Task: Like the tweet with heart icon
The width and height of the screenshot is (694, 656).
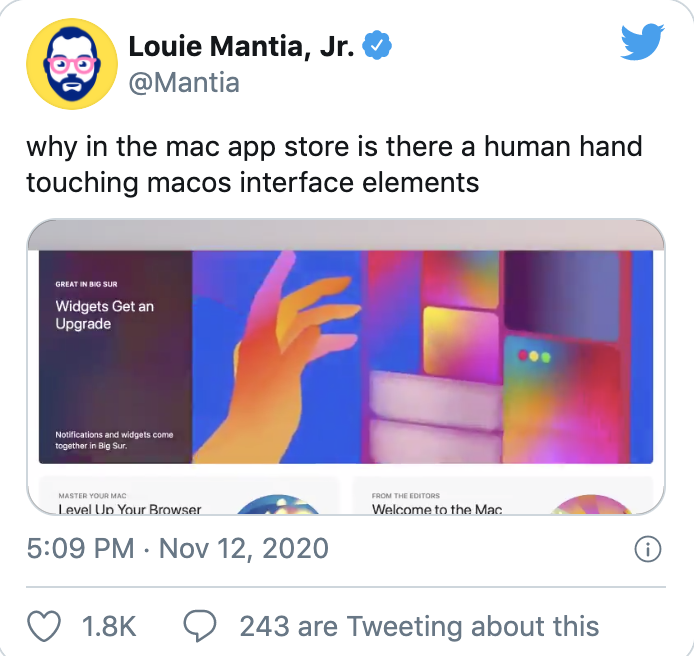Action: 44,625
